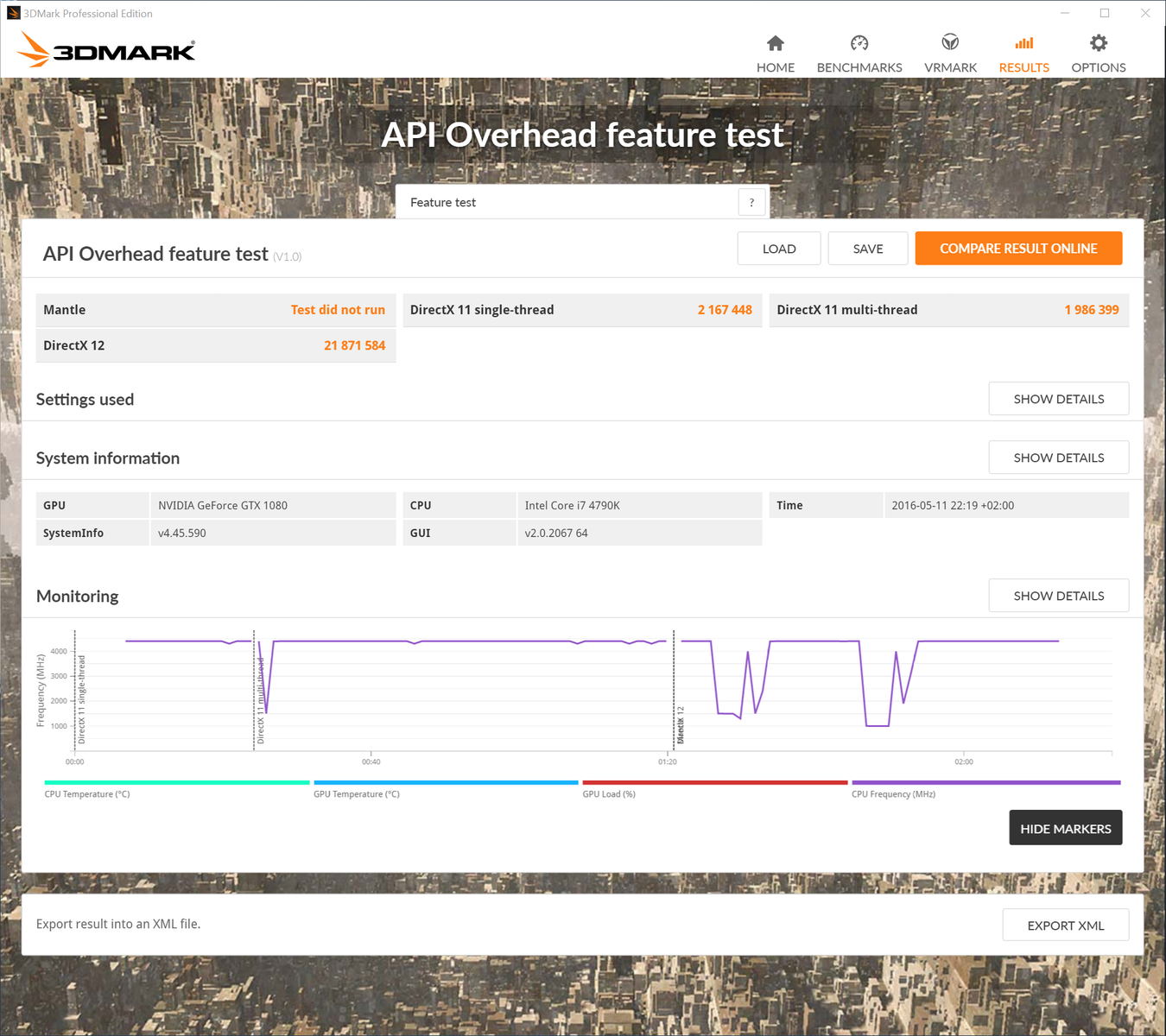Screen dimensions: 1166x1036
Task: Minimize the 3DMark window
Action: 1065,13
